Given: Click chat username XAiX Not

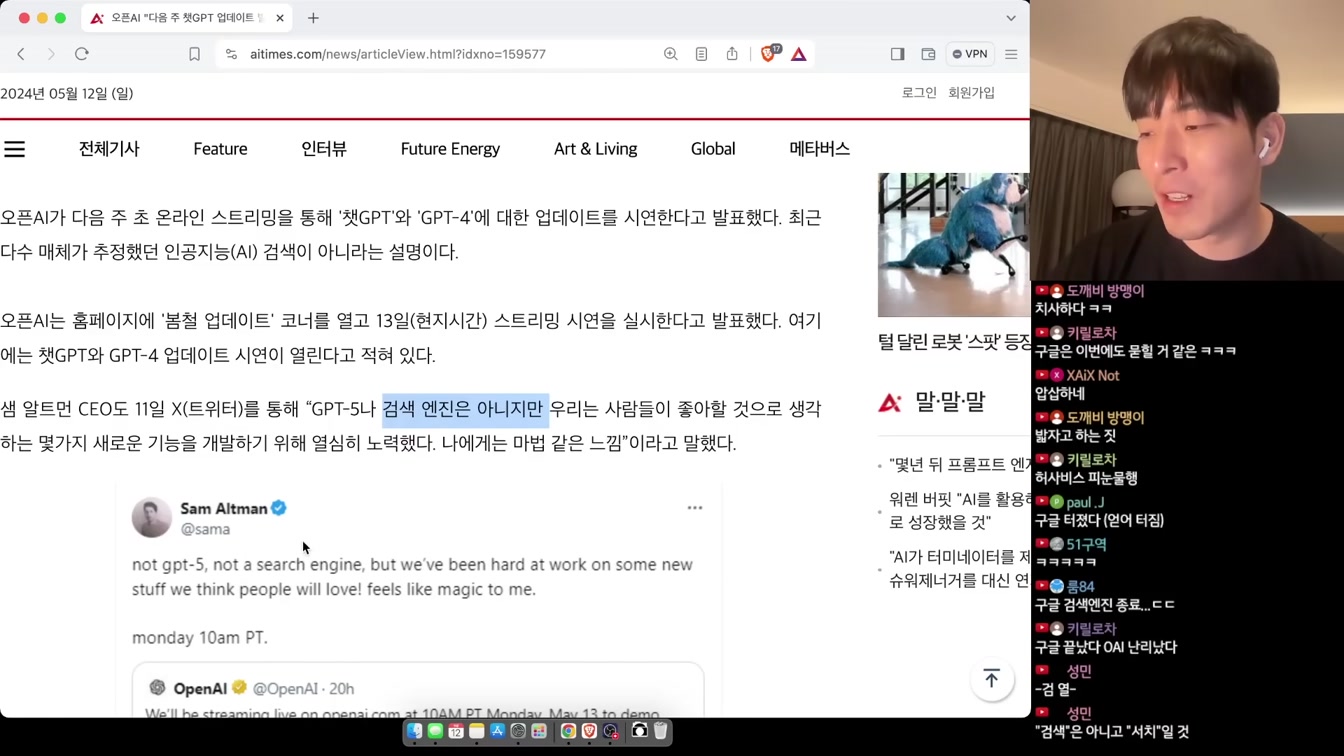Looking at the screenshot, I should pyautogui.click(x=1092, y=375).
